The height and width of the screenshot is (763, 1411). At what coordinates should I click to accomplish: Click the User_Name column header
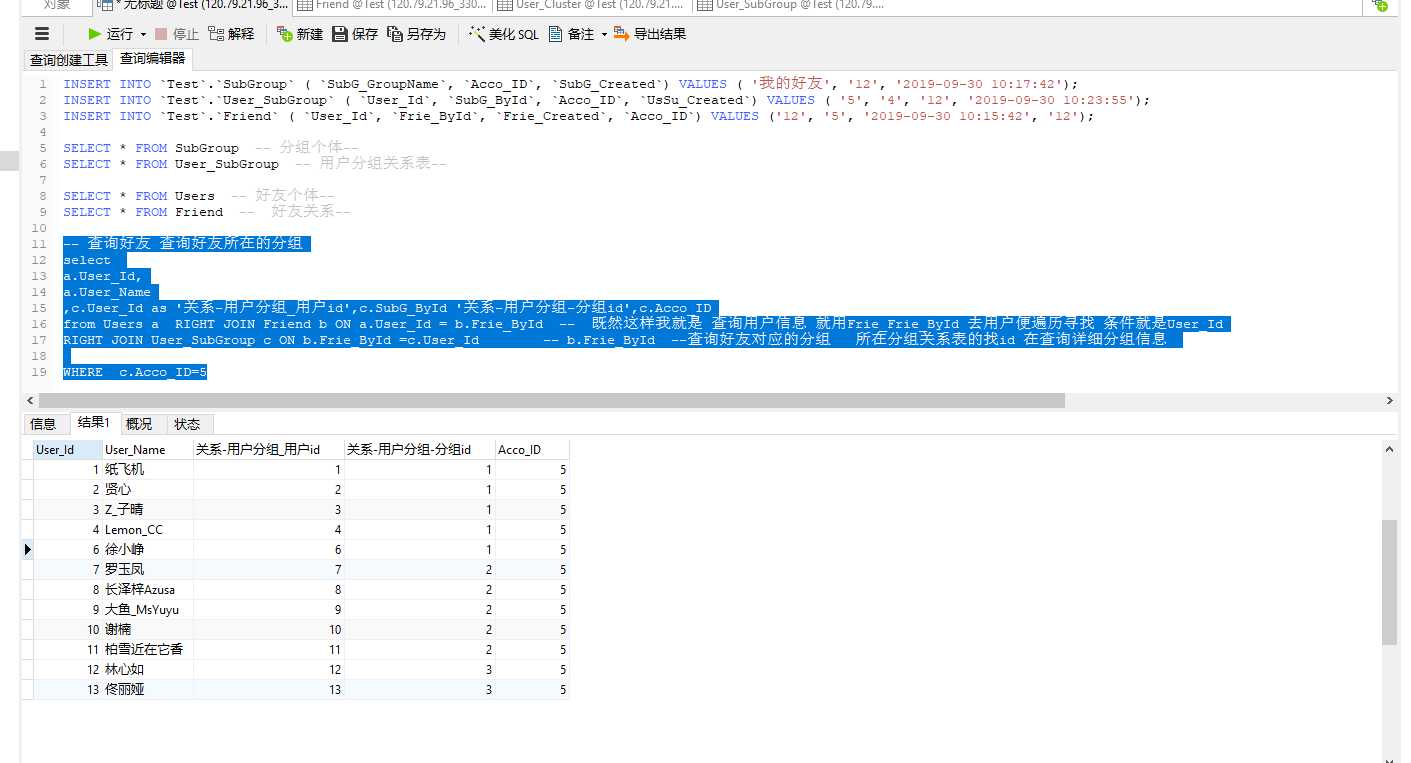147,450
